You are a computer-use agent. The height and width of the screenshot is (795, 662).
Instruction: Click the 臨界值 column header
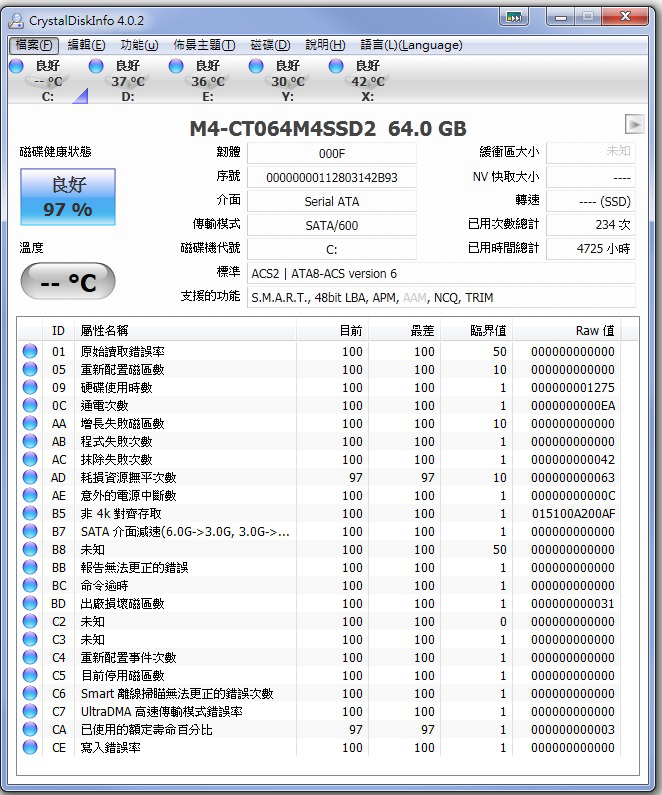(476, 331)
